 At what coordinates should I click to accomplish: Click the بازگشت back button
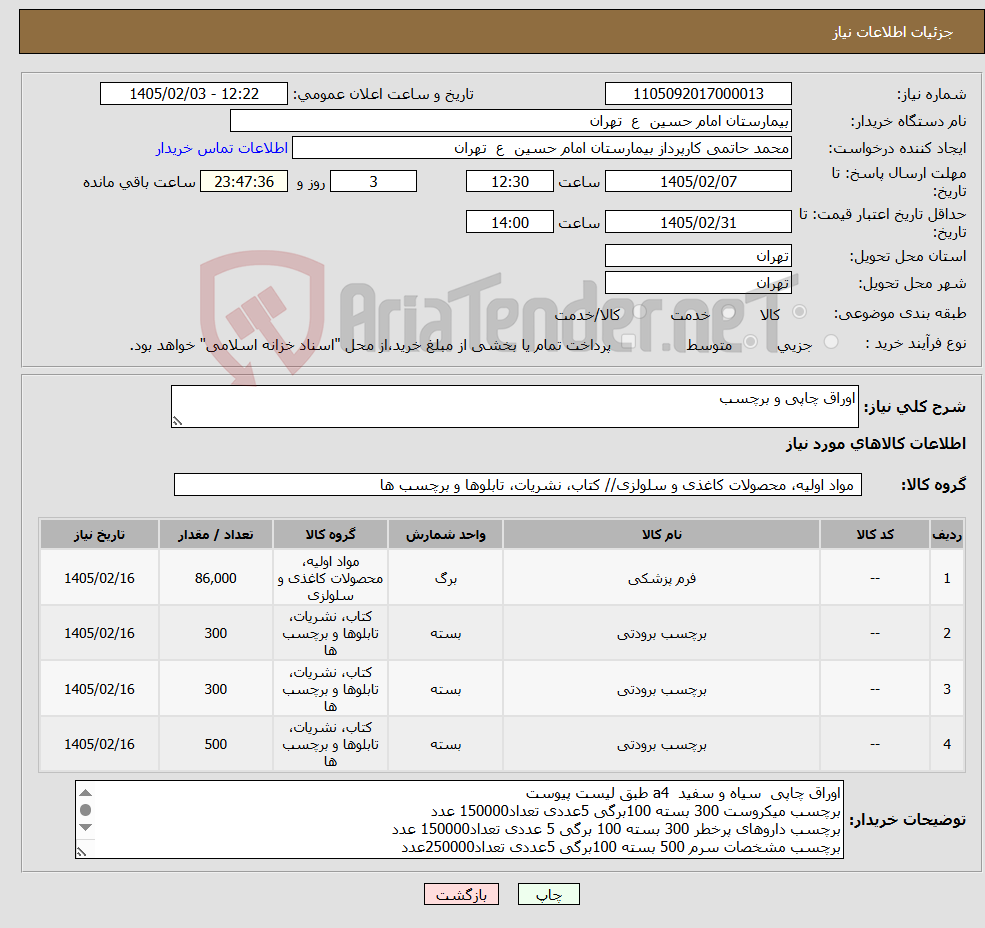click(461, 894)
